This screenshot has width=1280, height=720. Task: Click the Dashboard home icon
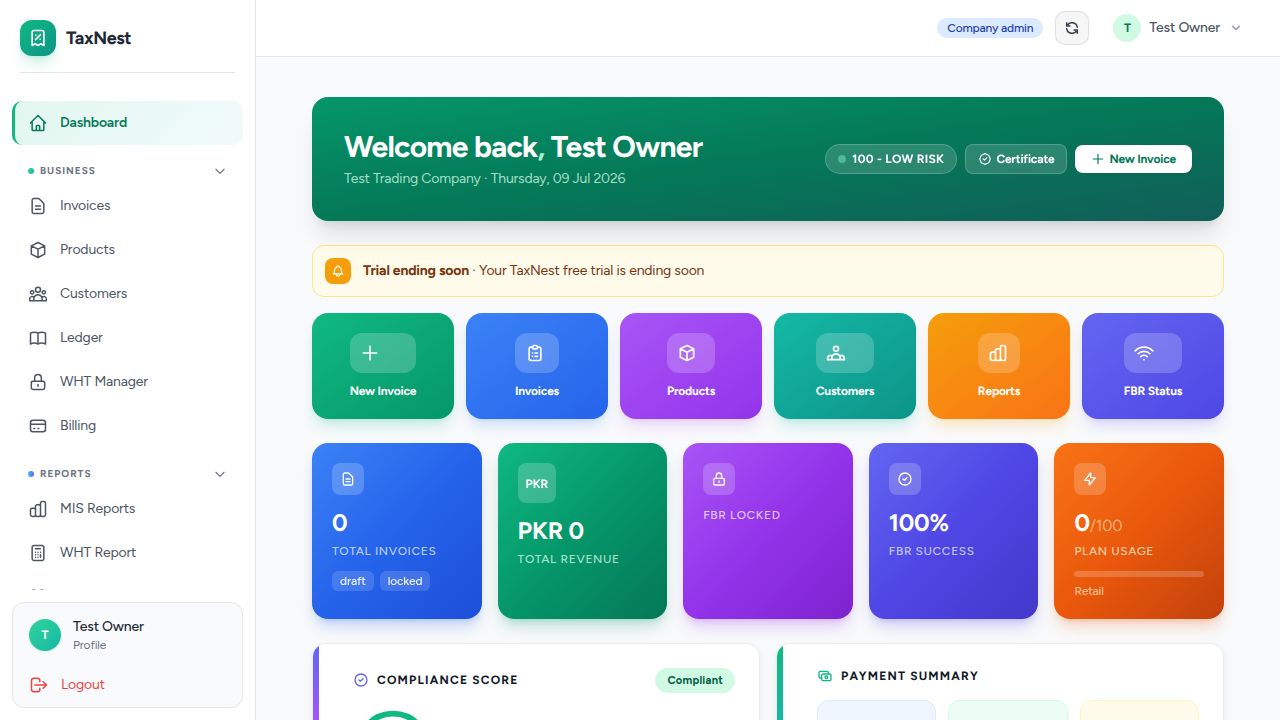[x=38, y=123]
